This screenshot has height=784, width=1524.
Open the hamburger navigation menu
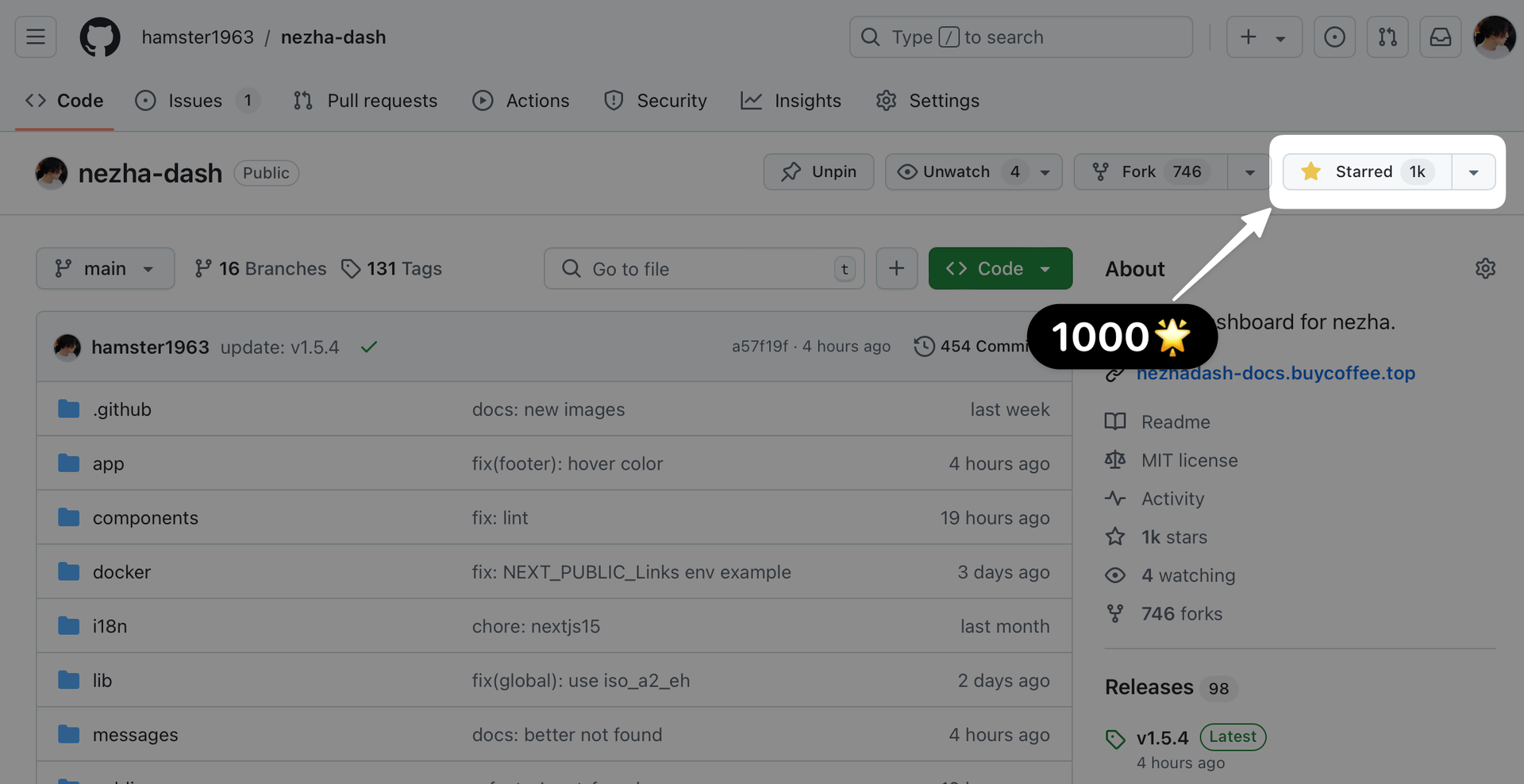tap(36, 37)
